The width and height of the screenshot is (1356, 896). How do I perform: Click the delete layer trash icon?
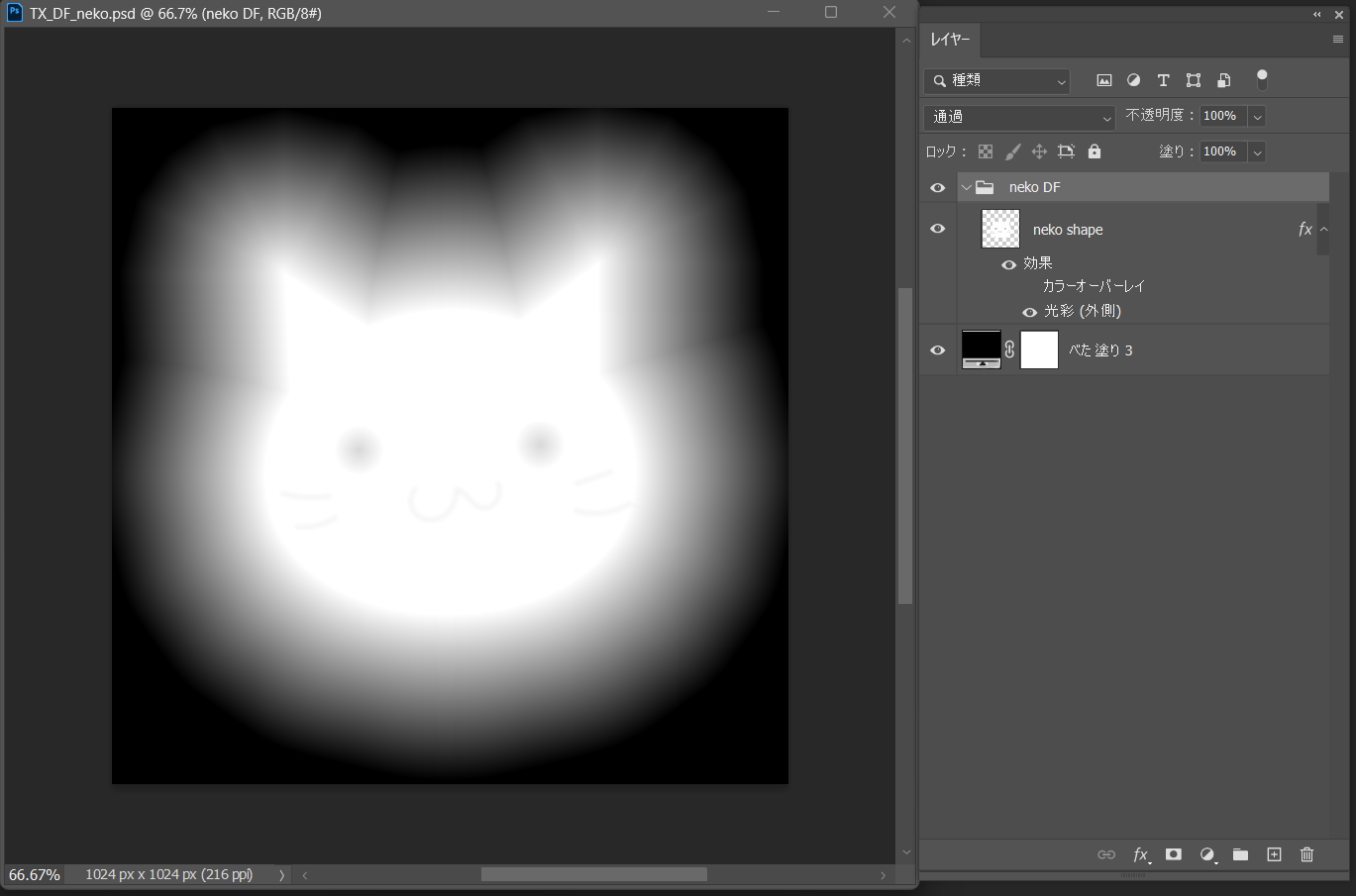point(1306,854)
